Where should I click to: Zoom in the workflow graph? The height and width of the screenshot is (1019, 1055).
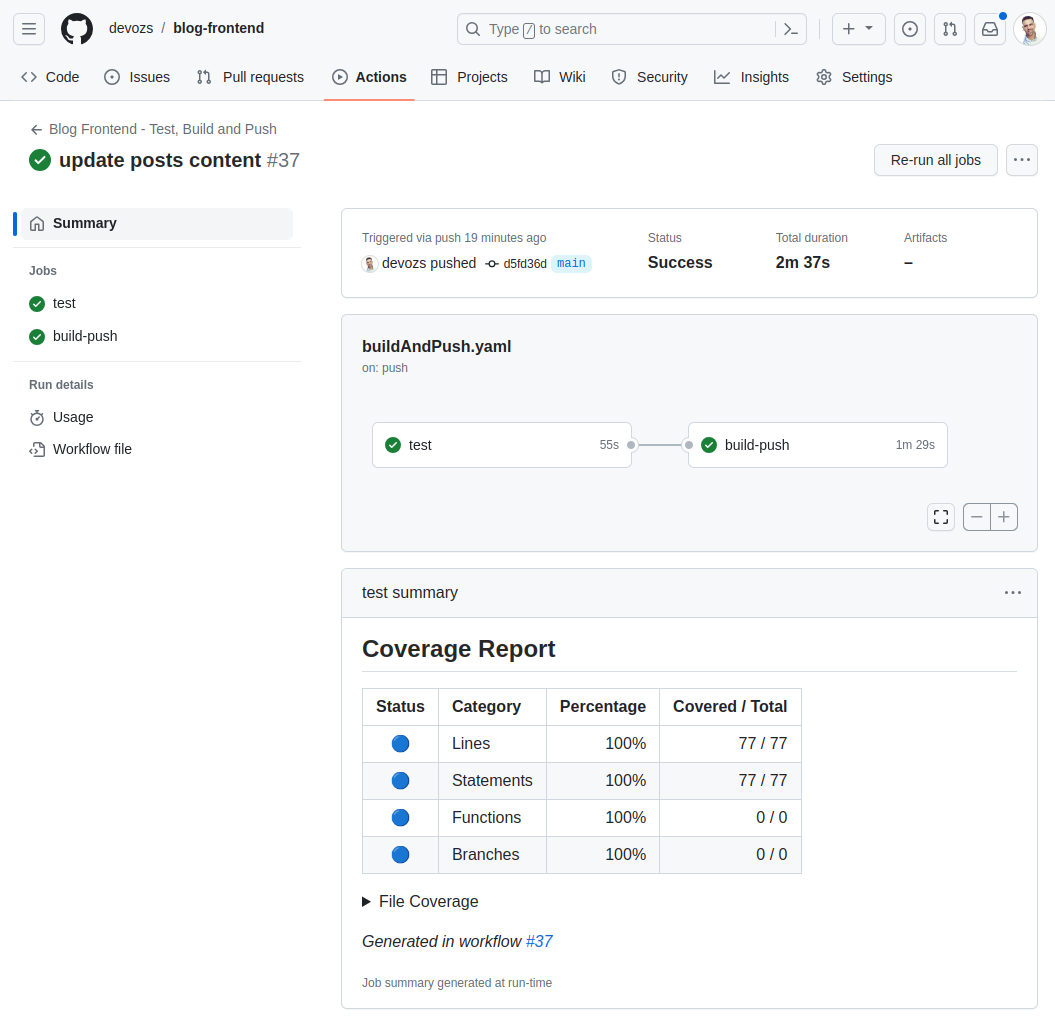1004,517
